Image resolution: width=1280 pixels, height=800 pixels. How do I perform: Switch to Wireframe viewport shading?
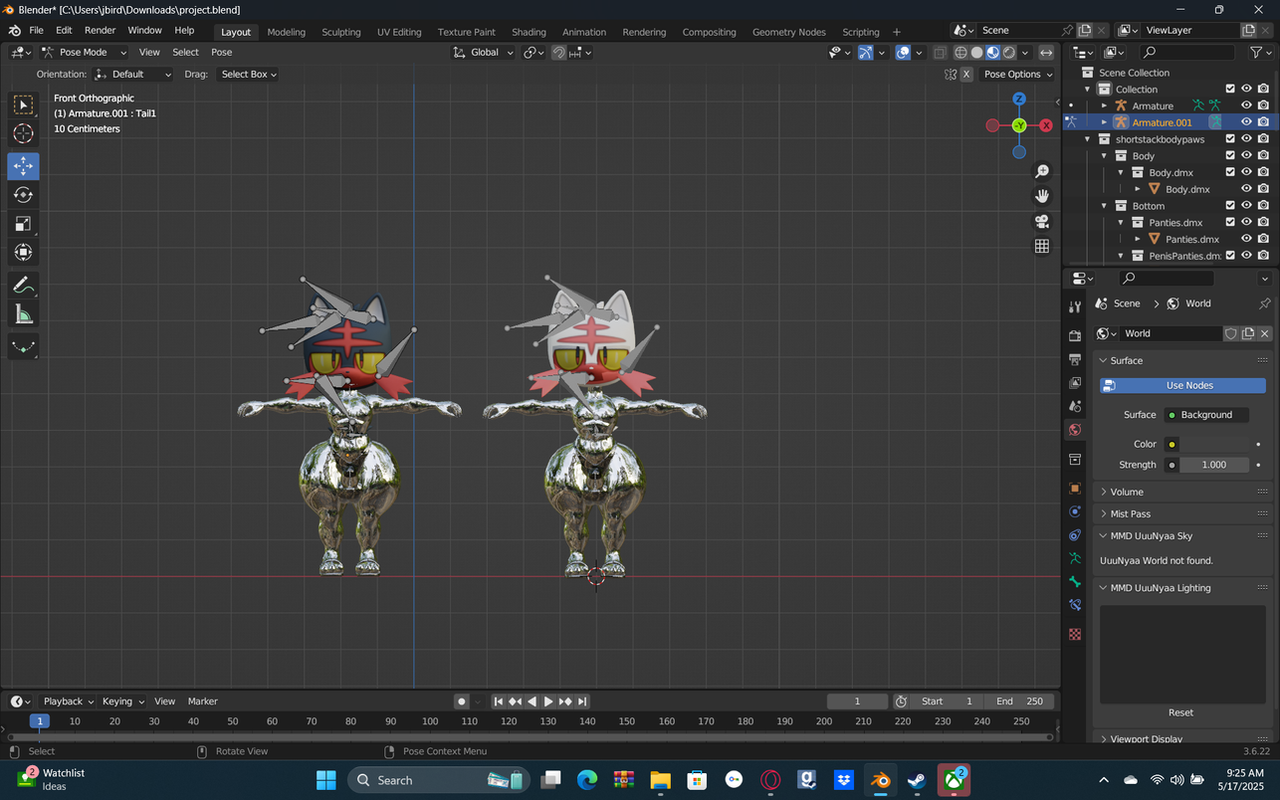pyautogui.click(x=961, y=53)
